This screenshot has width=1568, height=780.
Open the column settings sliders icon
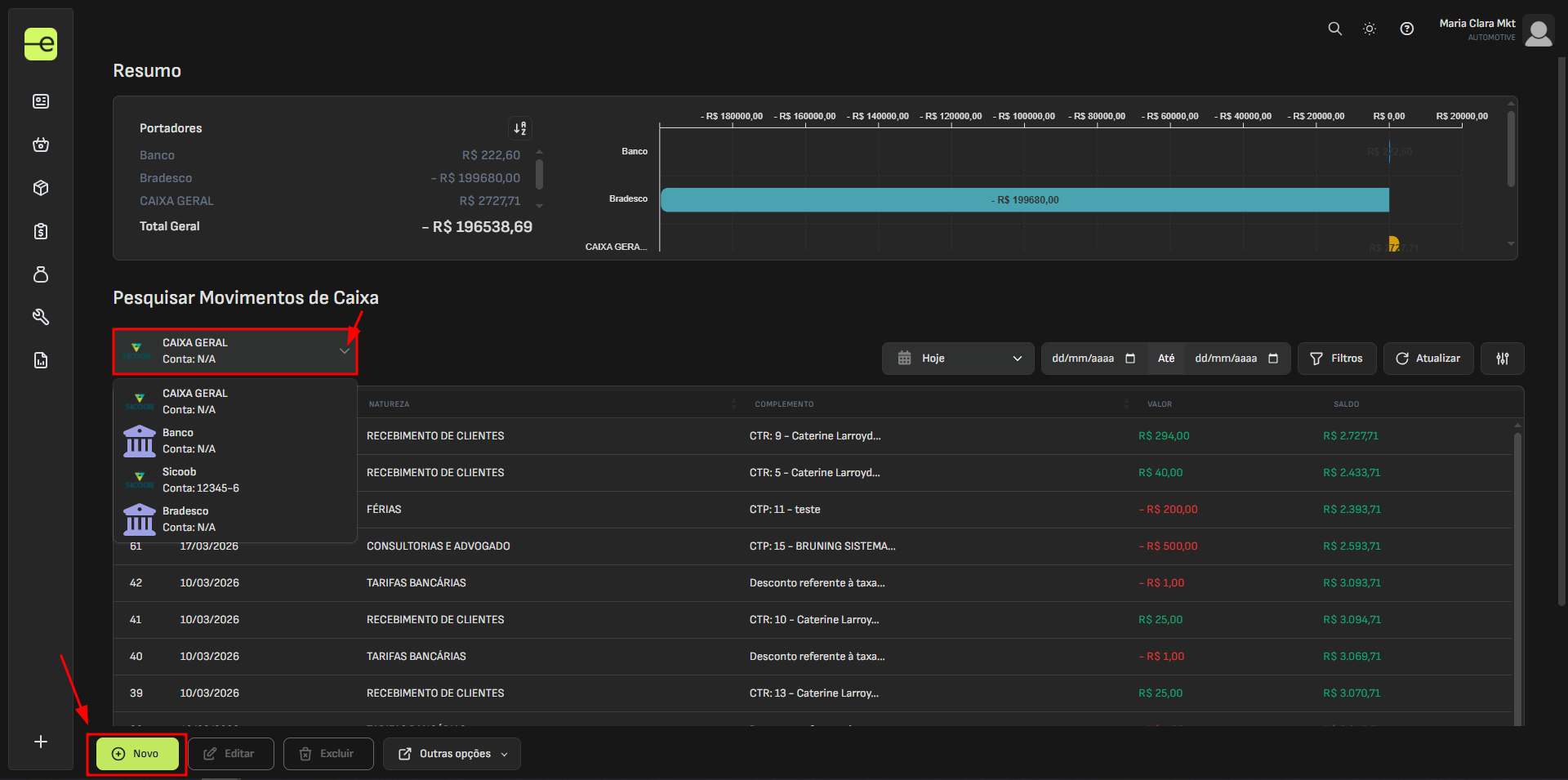tap(1502, 359)
